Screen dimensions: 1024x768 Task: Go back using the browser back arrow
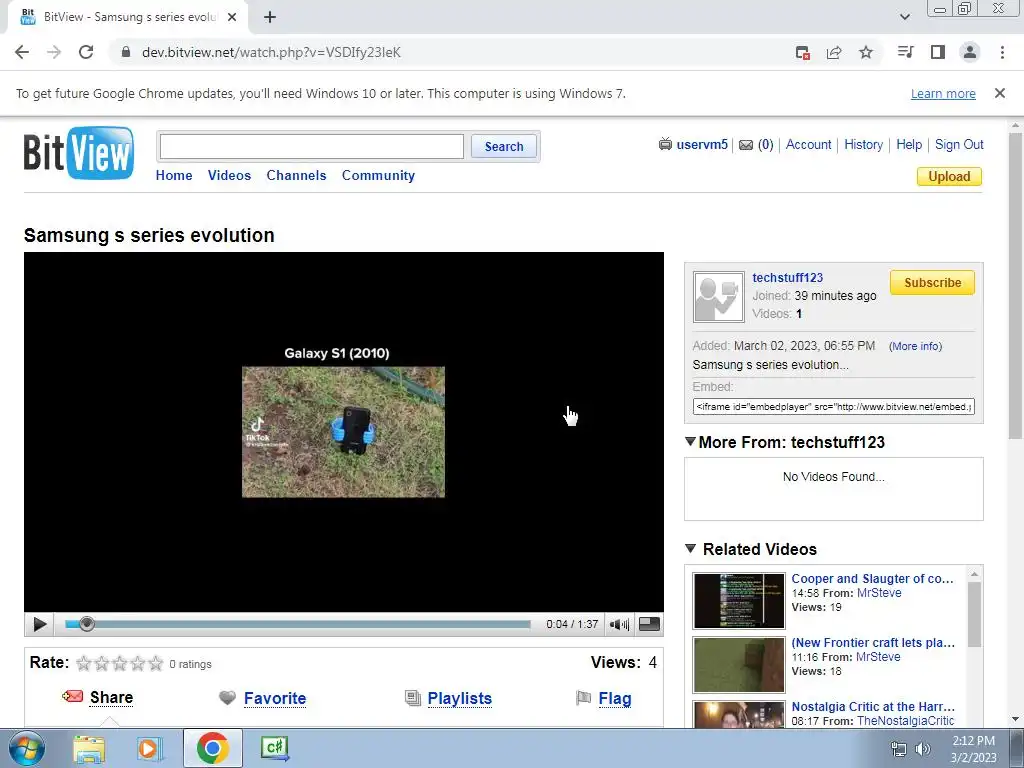pos(22,52)
